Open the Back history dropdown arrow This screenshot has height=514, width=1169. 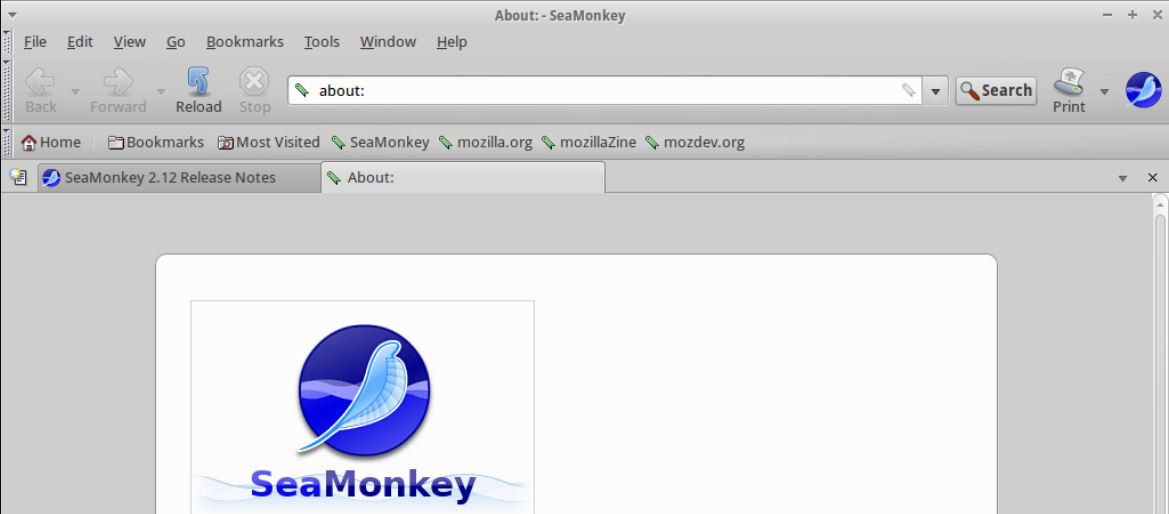coord(75,92)
